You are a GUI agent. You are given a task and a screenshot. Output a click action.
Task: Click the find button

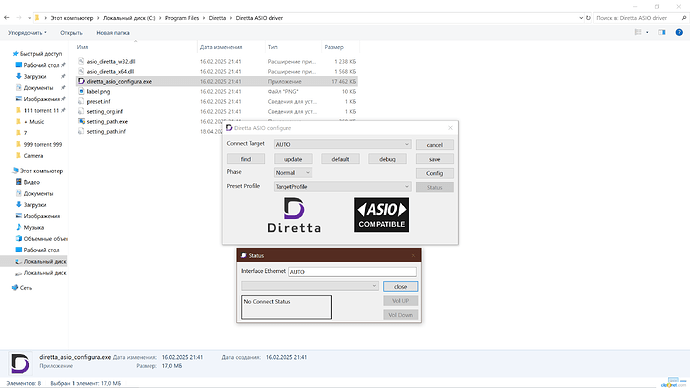click(x=246, y=159)
